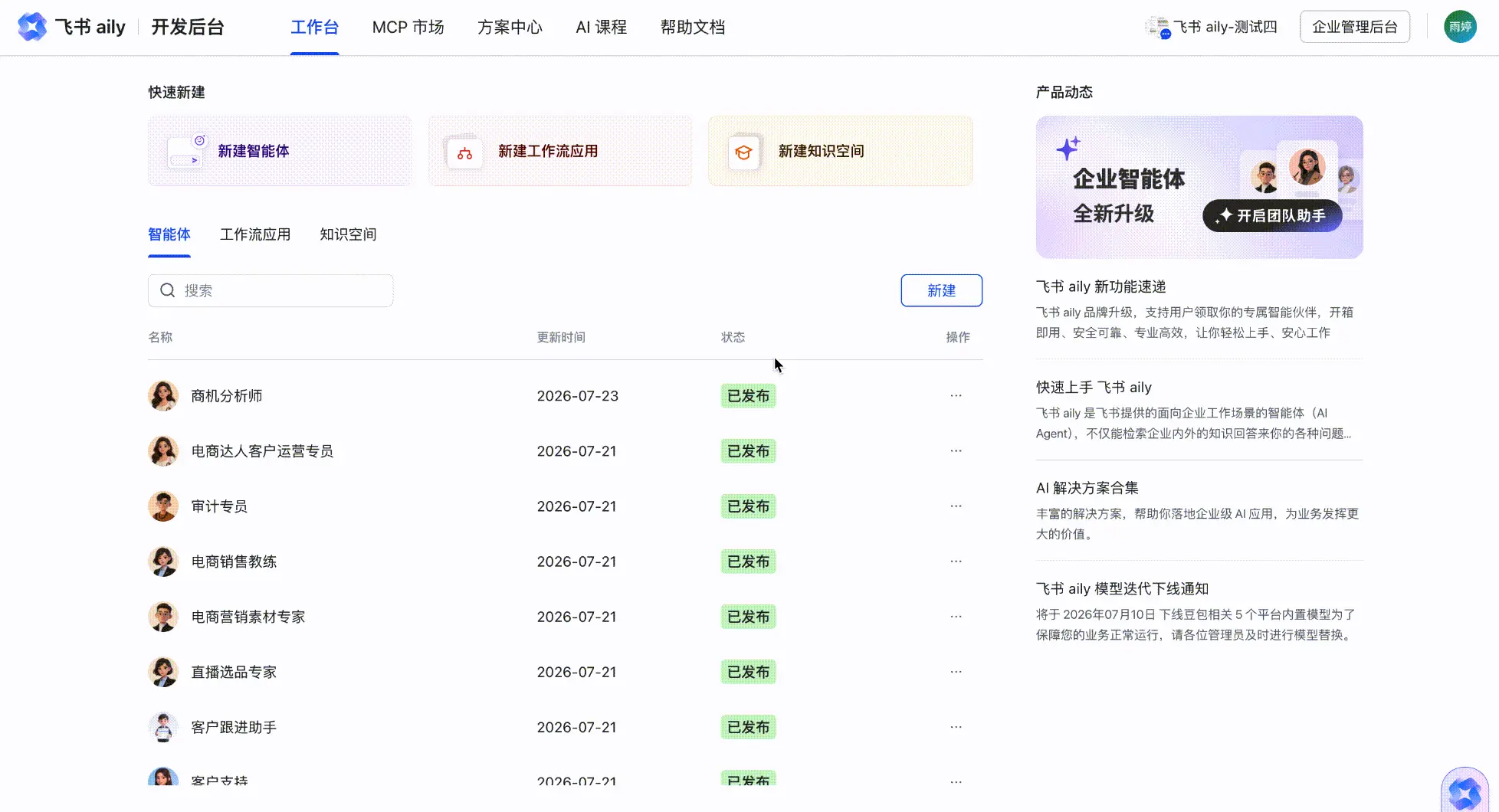Click the 新建工作流应用 card icon
1499x812 pixels.
click(464, 153)
